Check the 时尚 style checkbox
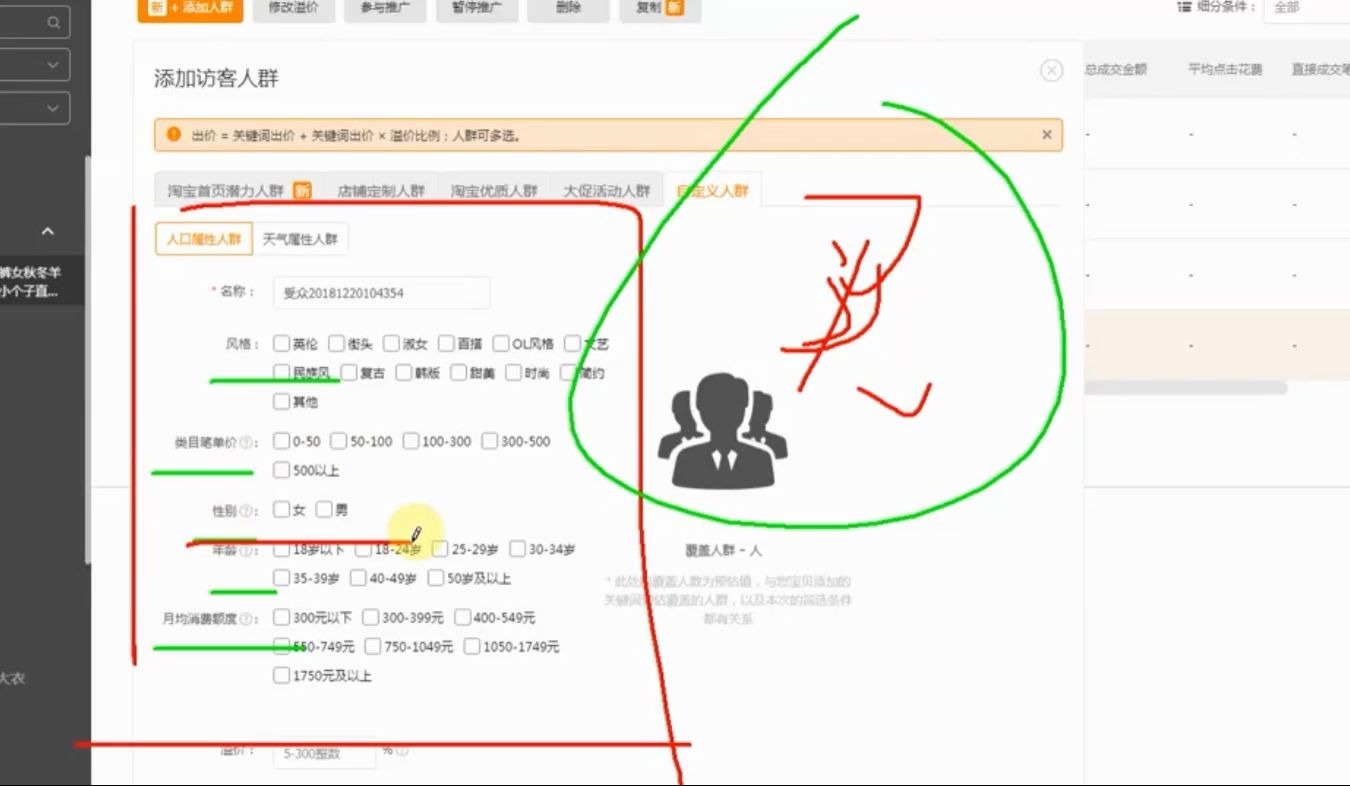 (514, 373)
